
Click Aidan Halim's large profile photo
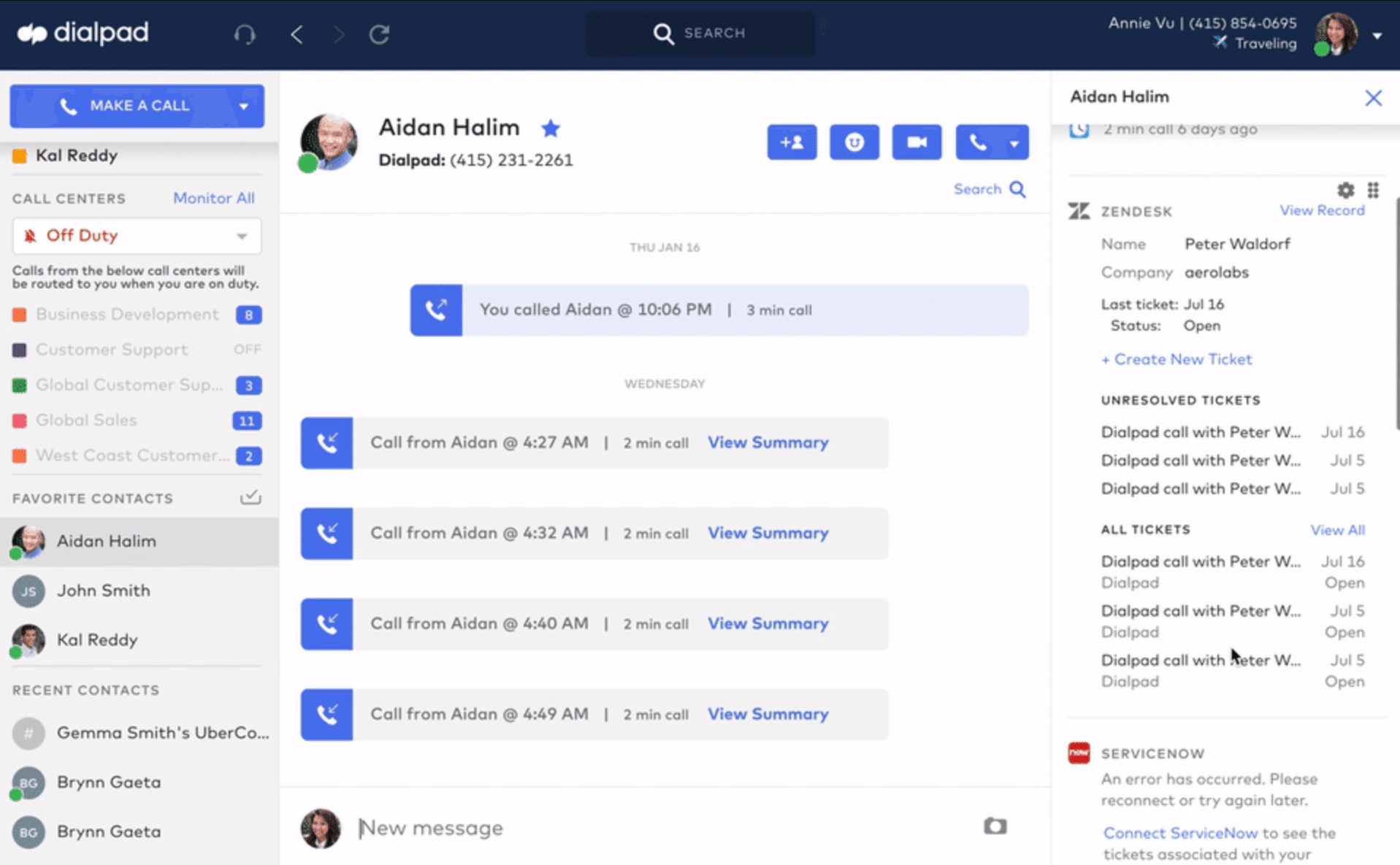pyautogui.click(x=328, y=142)
